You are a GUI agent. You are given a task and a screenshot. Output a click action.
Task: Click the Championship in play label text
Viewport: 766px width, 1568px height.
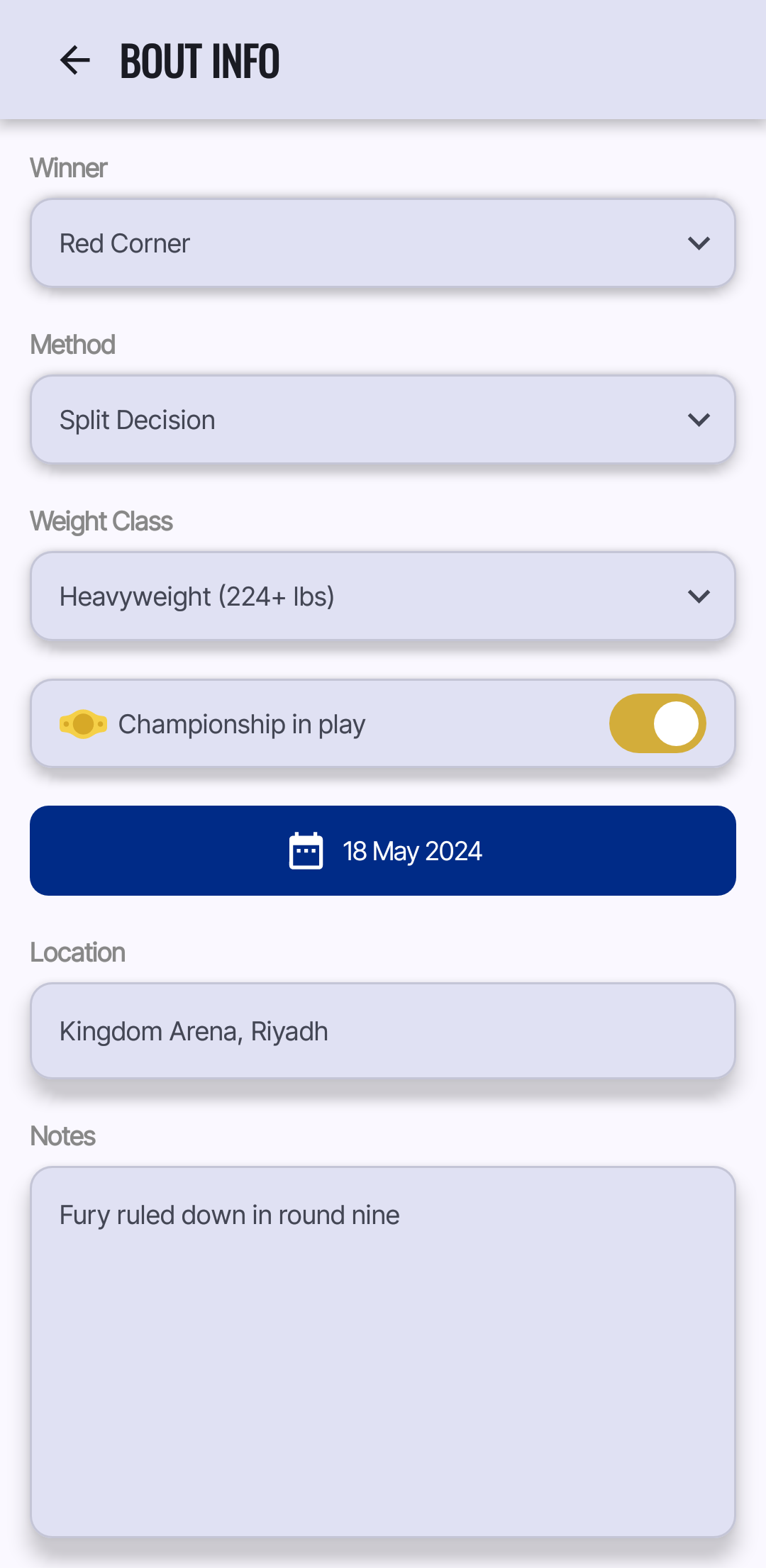tap(241, 724)
